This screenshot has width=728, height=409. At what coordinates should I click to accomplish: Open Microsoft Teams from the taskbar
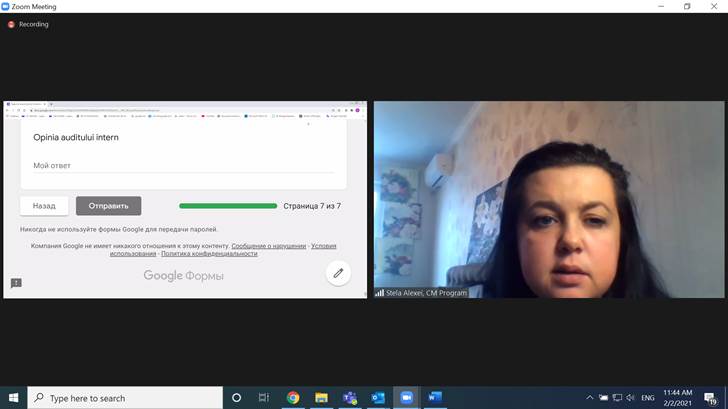click(349, 398)
